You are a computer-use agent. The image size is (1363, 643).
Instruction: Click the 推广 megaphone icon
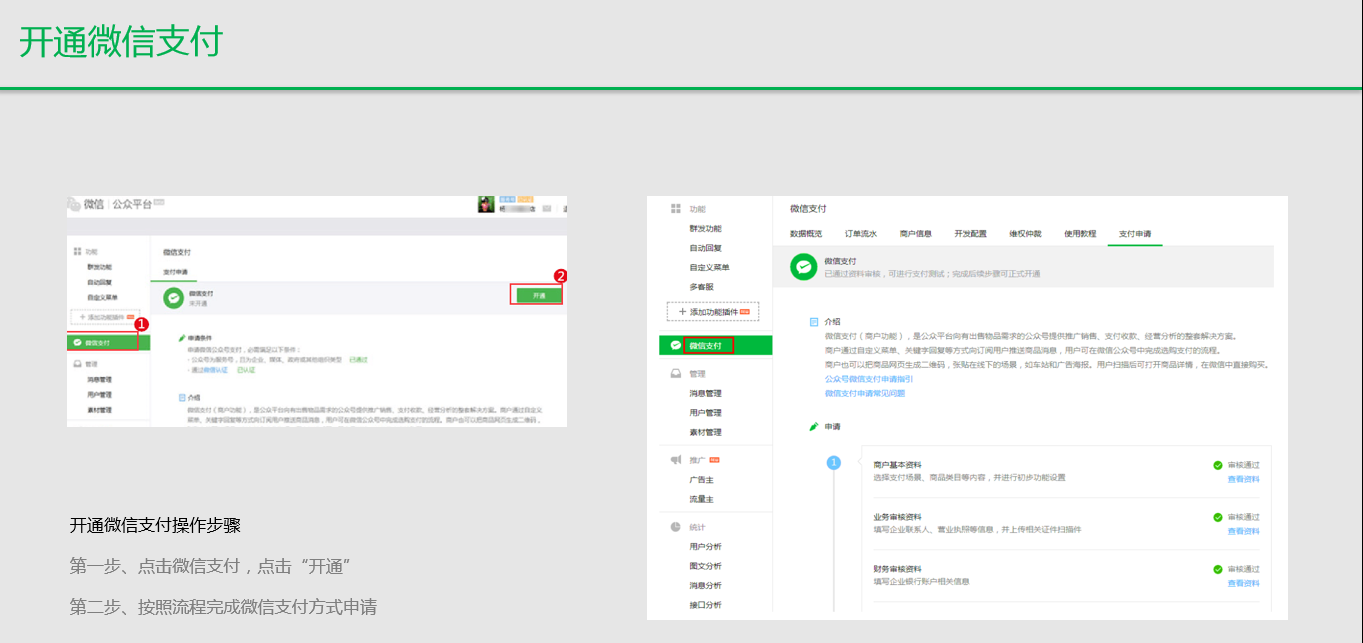(676, 460)
